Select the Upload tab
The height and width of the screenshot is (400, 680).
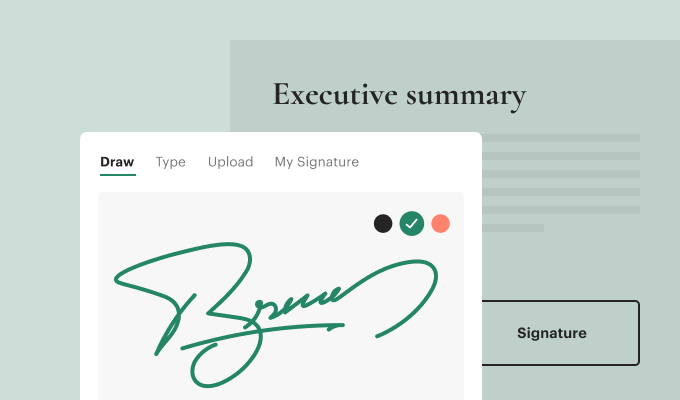(x=230, y=162)
